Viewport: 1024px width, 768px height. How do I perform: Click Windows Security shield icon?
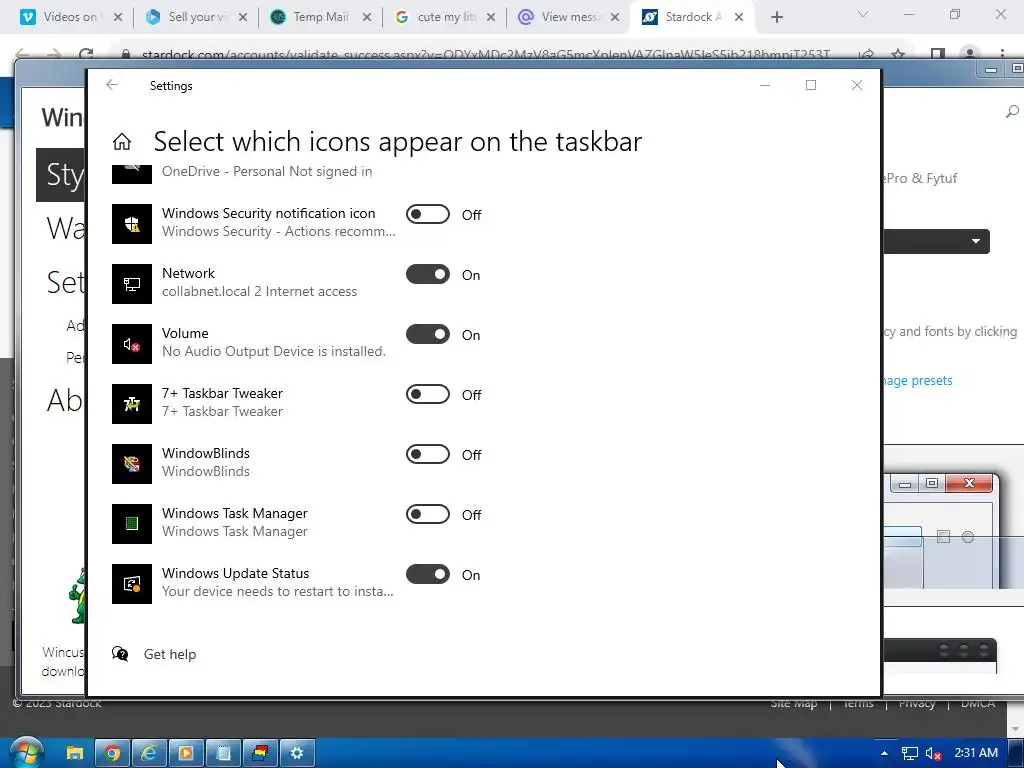pyautogui.click(x=132, y=223)
